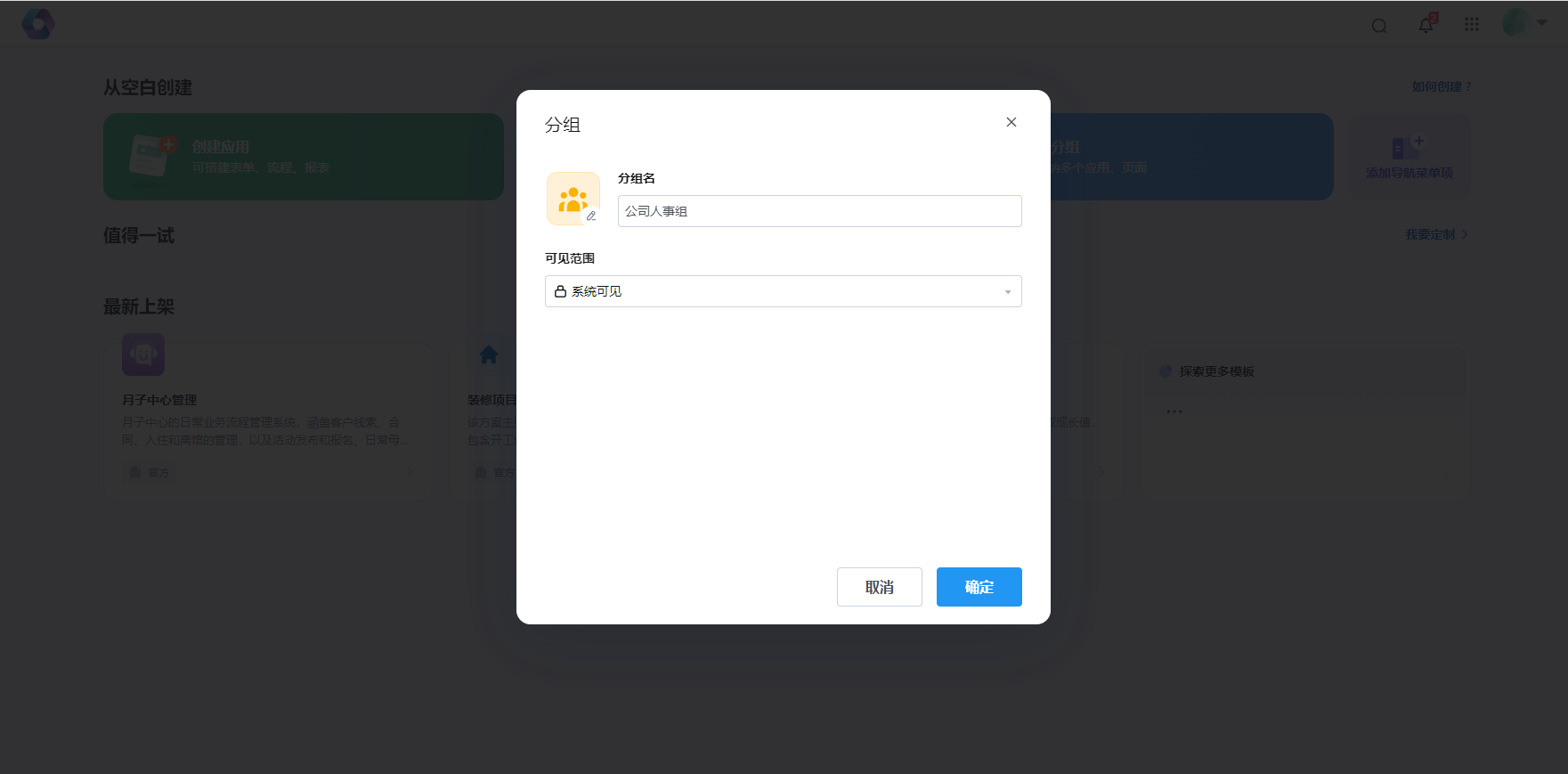Open the 如何创建? help link
1568x774 pixels.
pos(1441,86)
